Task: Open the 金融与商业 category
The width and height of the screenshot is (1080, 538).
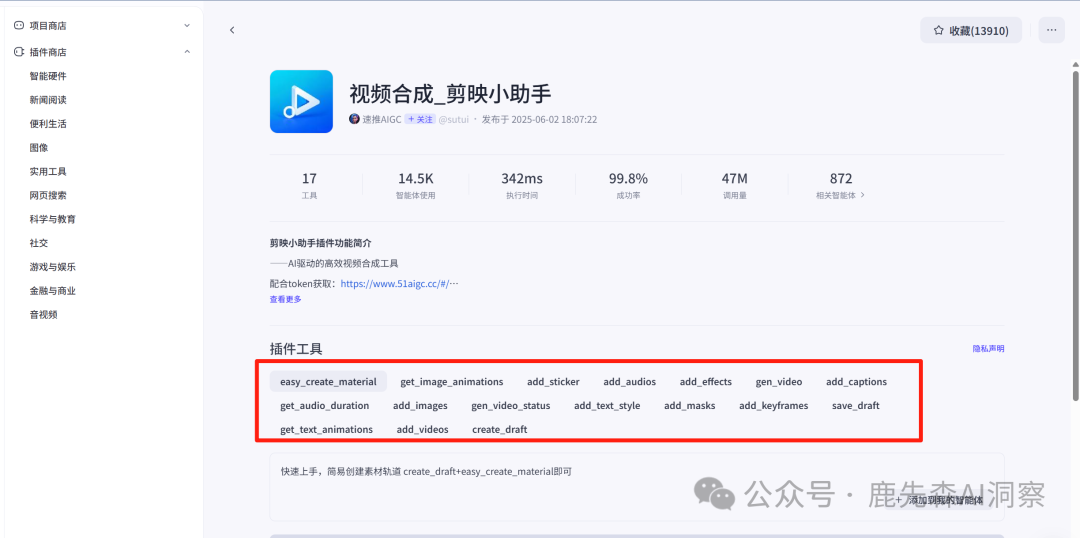Action: coord(53,291)
